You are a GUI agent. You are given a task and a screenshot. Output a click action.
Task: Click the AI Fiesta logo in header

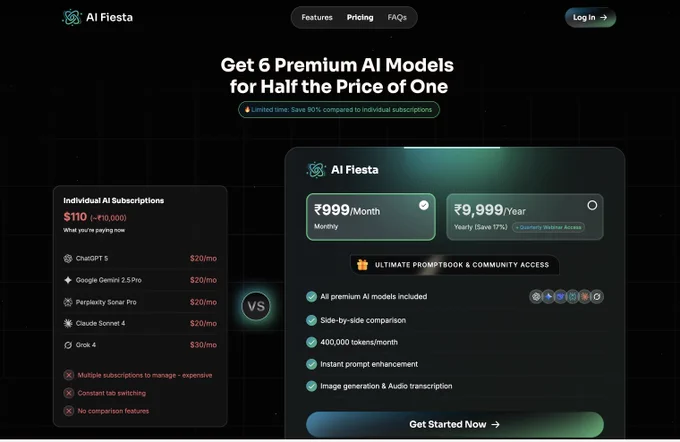98,17
